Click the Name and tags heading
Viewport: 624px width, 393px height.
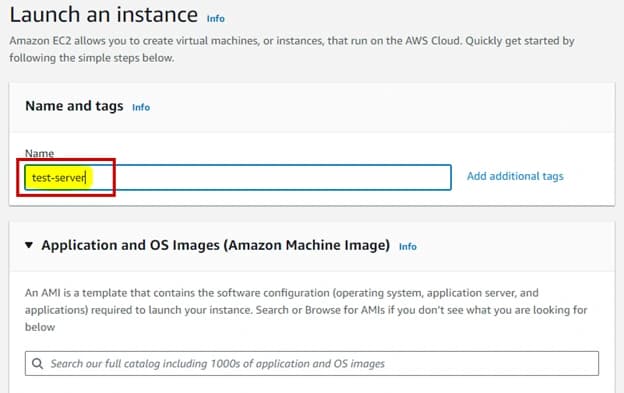tap(74, 106)
